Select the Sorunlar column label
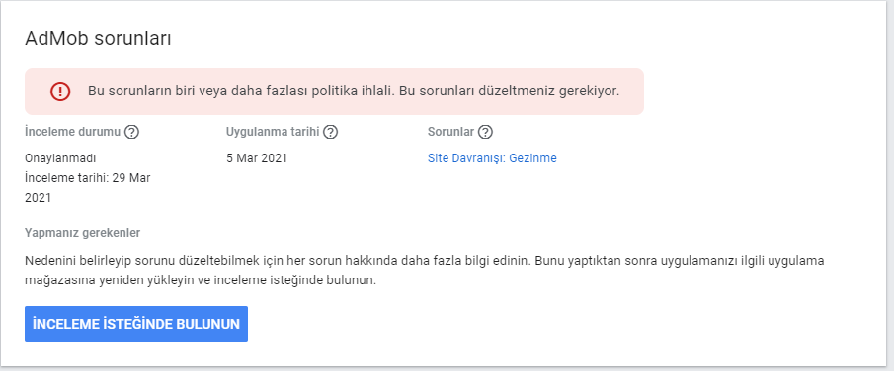Screen dimensions: 894x371 (x=451, y=132)
